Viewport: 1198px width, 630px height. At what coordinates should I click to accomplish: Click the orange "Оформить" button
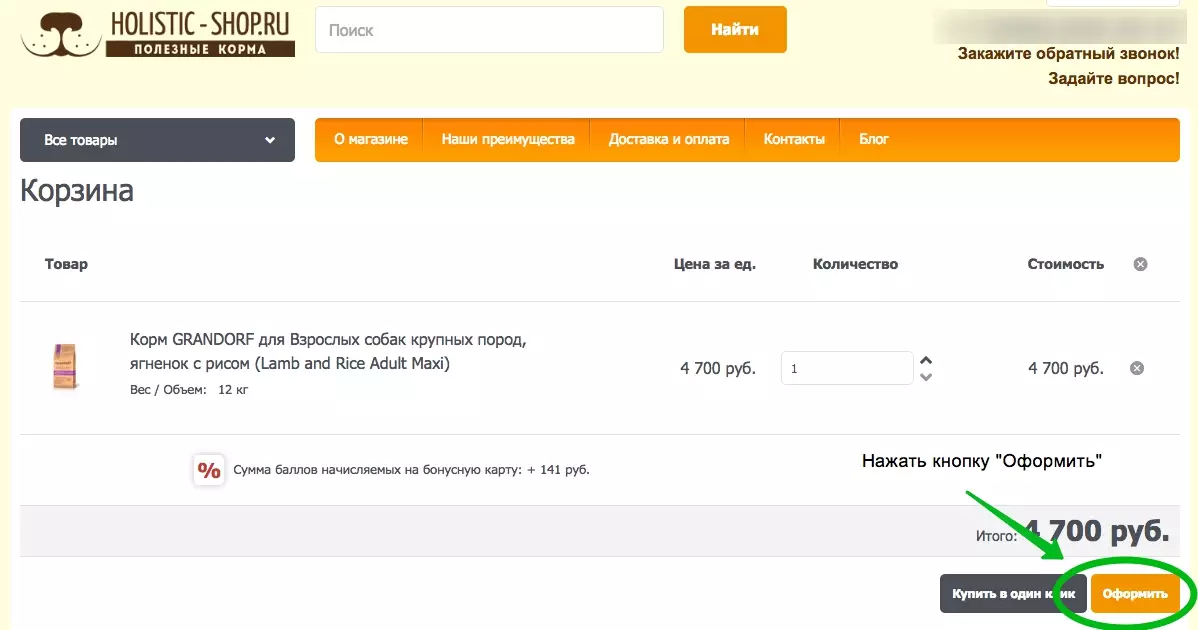pos(1135,593)
